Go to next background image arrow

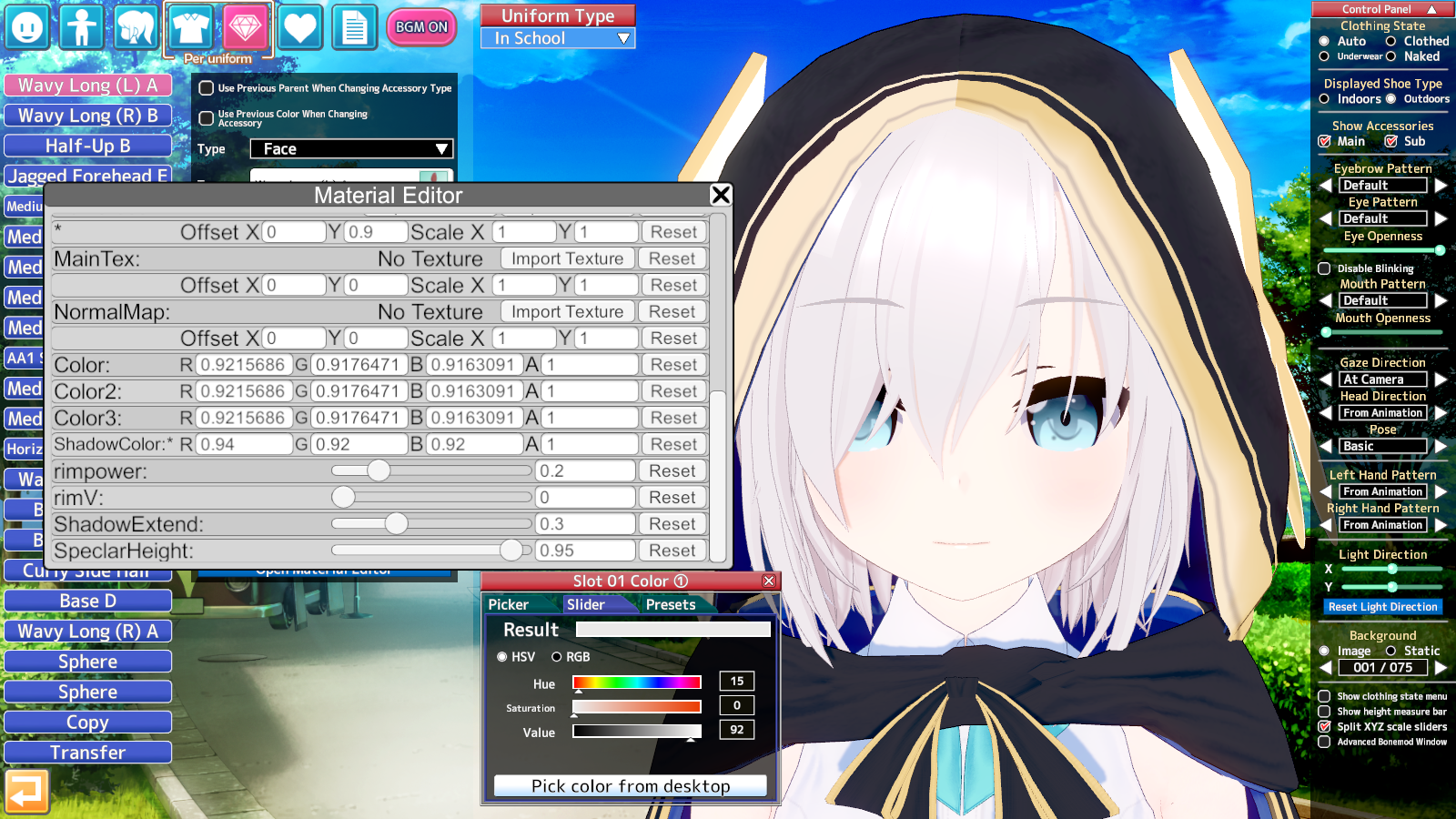(1441, 668)
